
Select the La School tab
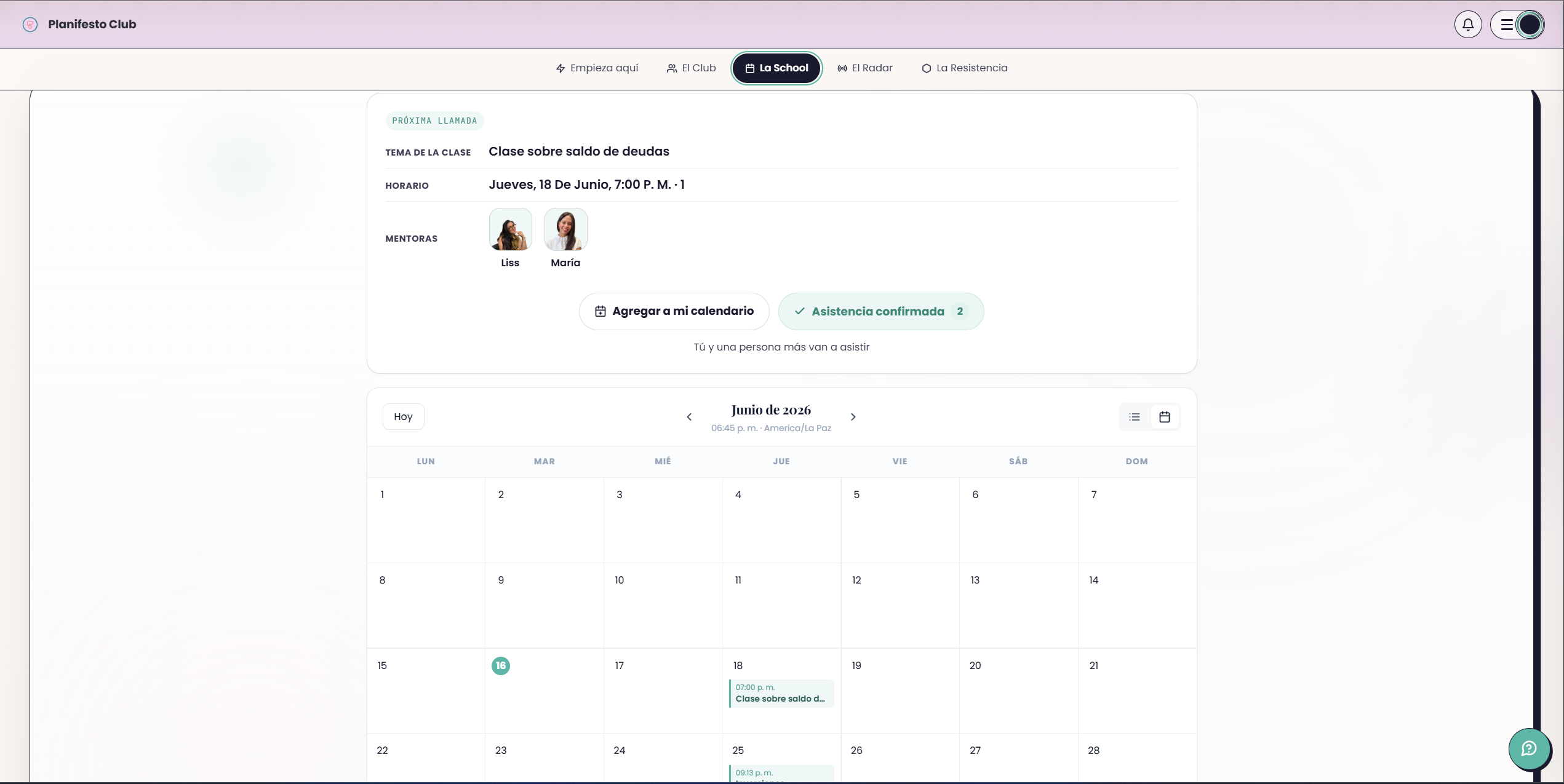(x=776, y=68)
